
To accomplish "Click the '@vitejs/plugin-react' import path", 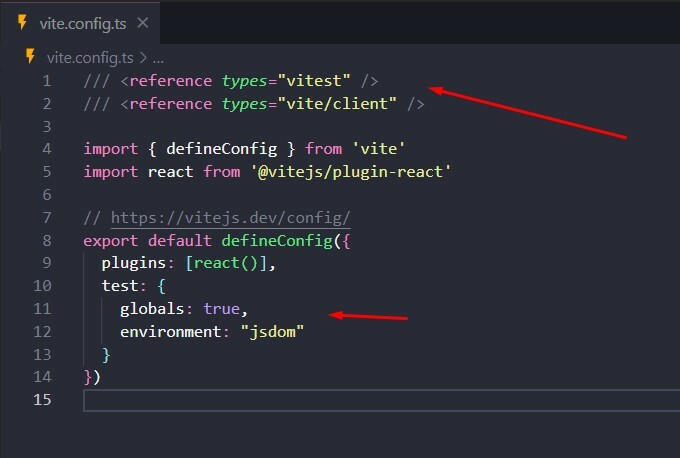I will pyautogui.click(x=351, y=172).
